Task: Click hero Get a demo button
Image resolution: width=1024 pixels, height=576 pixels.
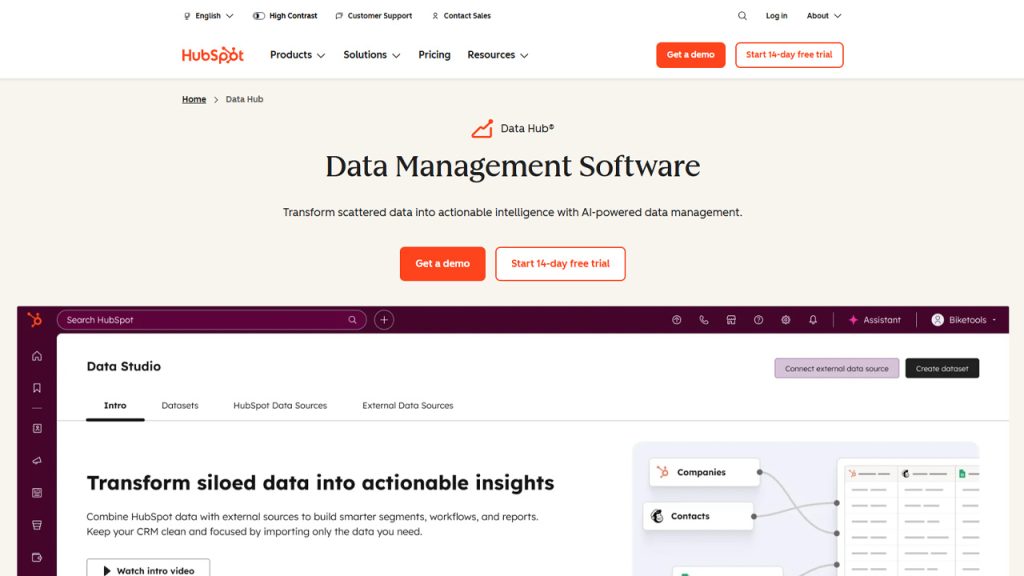Action: point(442,264)
